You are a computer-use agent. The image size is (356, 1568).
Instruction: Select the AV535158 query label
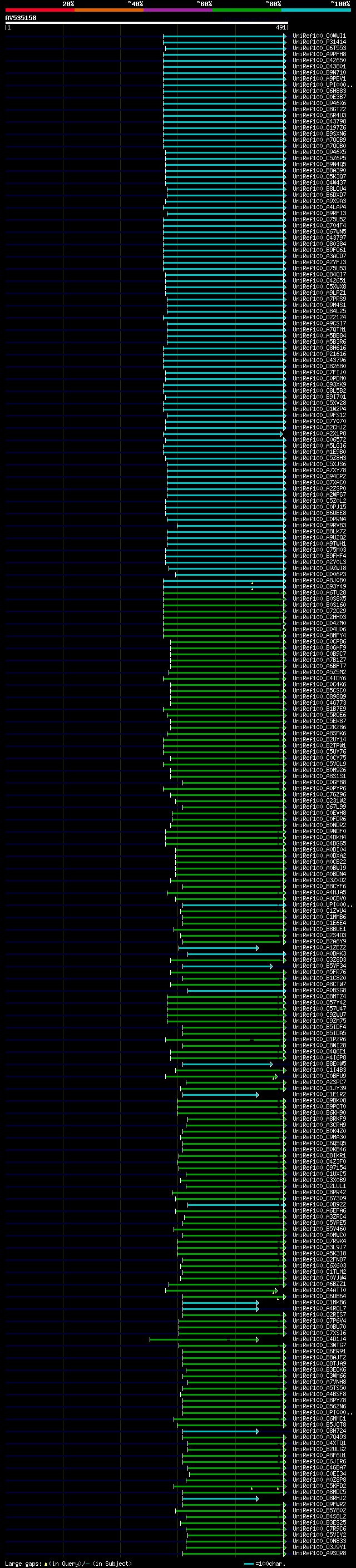(x=21, y=18)
